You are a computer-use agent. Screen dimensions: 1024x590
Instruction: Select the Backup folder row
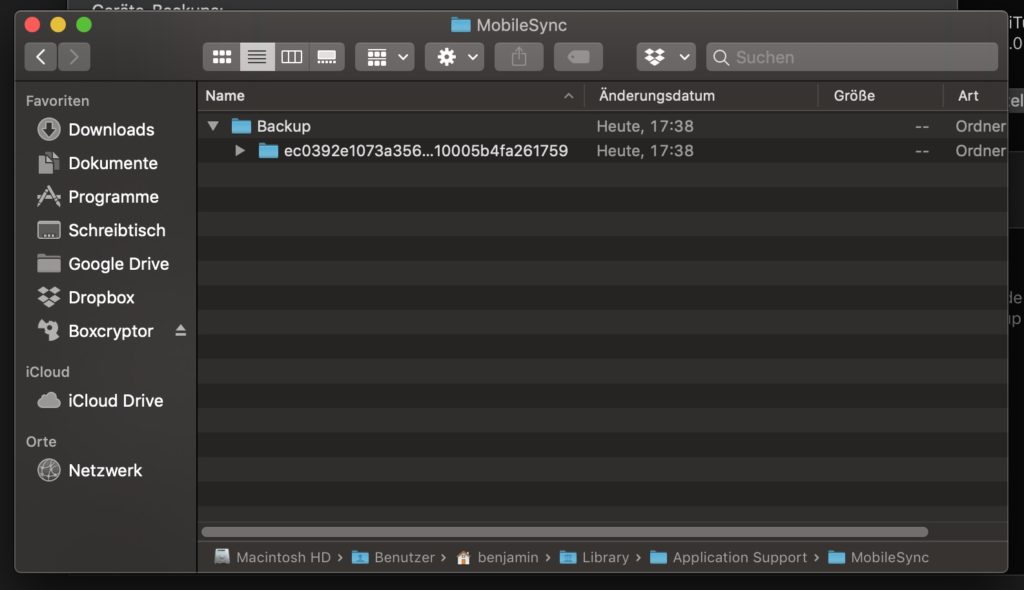602,125
